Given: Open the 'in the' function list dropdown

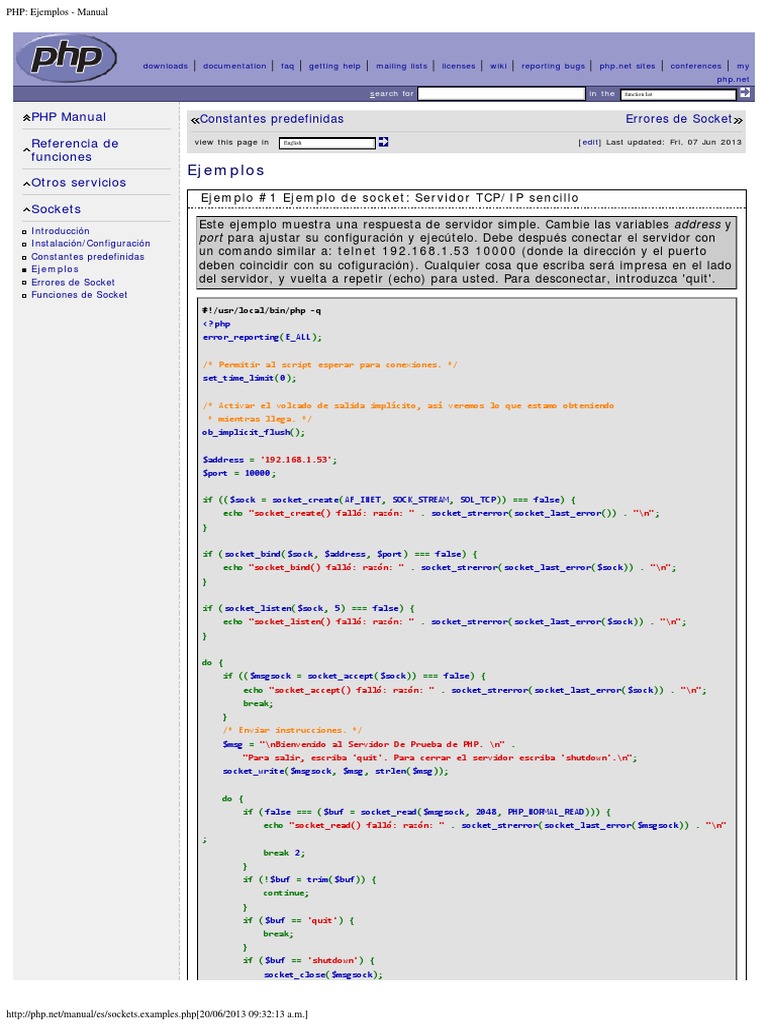Looking at the screenshot, I should click(678, 94).
